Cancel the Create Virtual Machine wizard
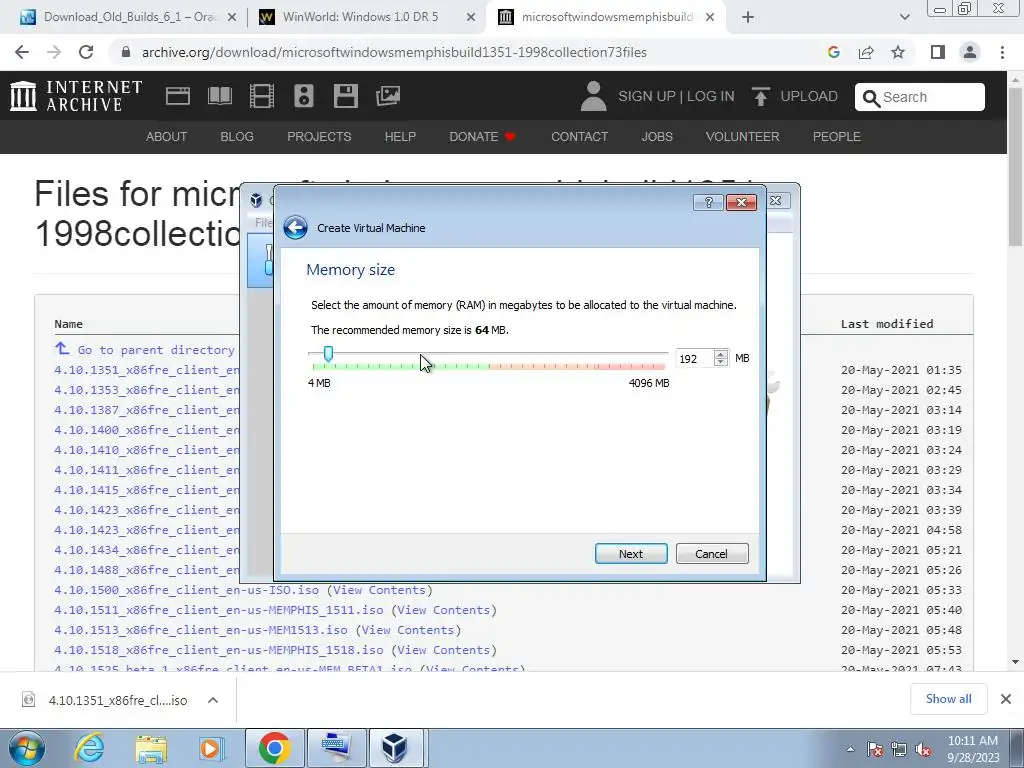The width and height of the screenshot is (1024, 768). [x=712, y=554]
